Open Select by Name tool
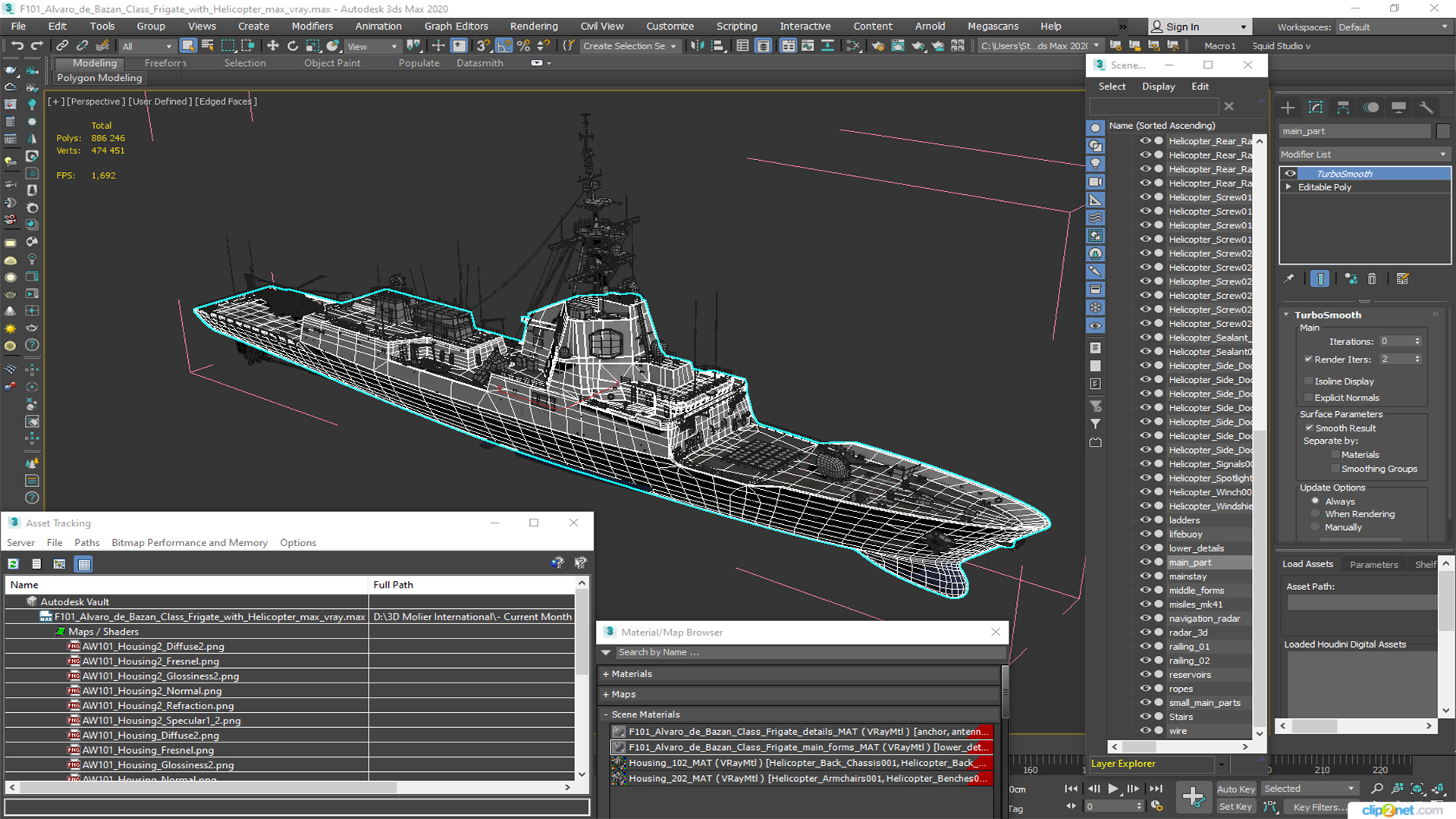1456x819 pixels. pyautogui.click(x=208, y=46)
